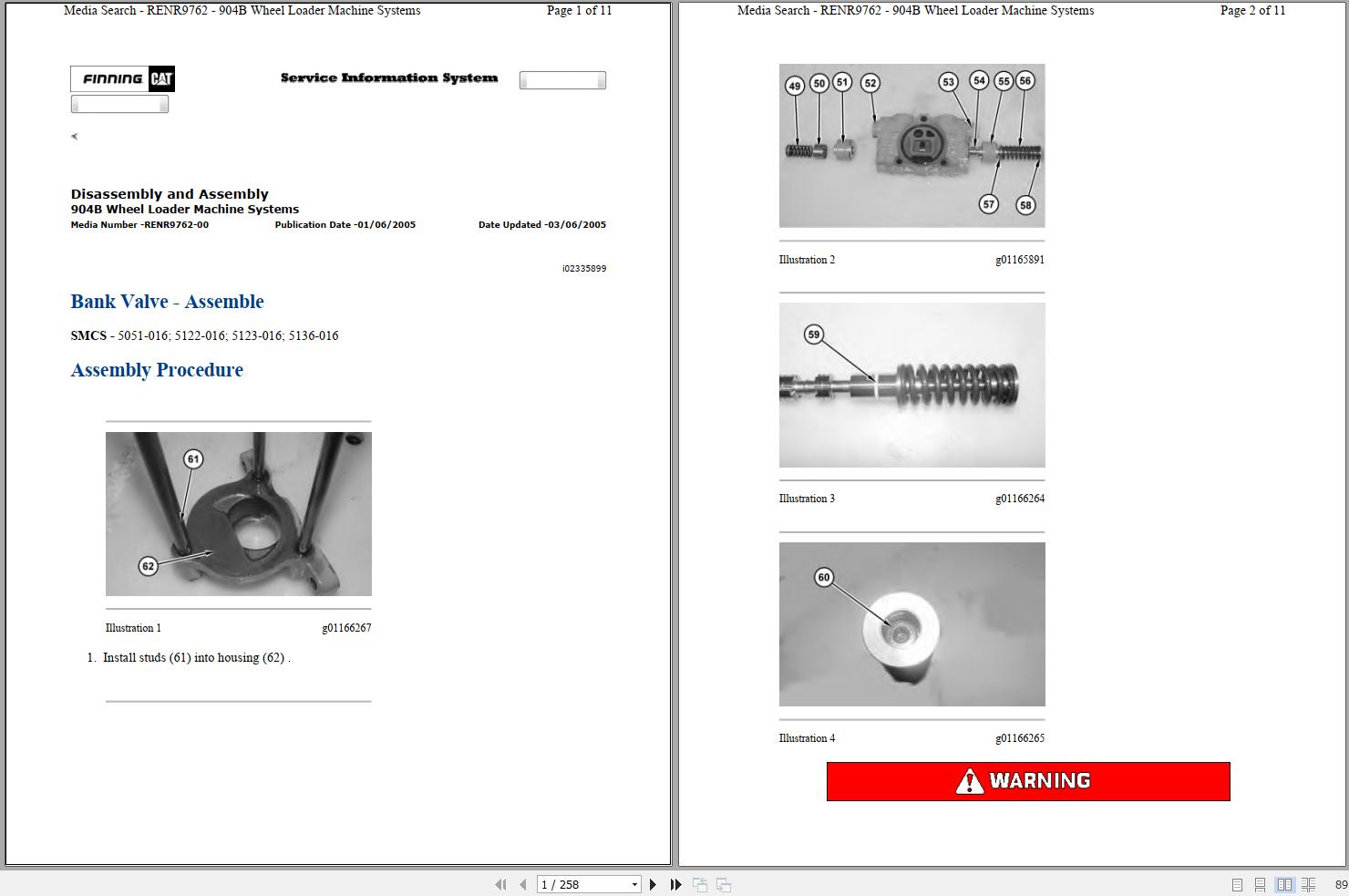Viewport: 1349px width, 896px height.
Task: Open the page number dropdown
Action: (x=635, y=884)
